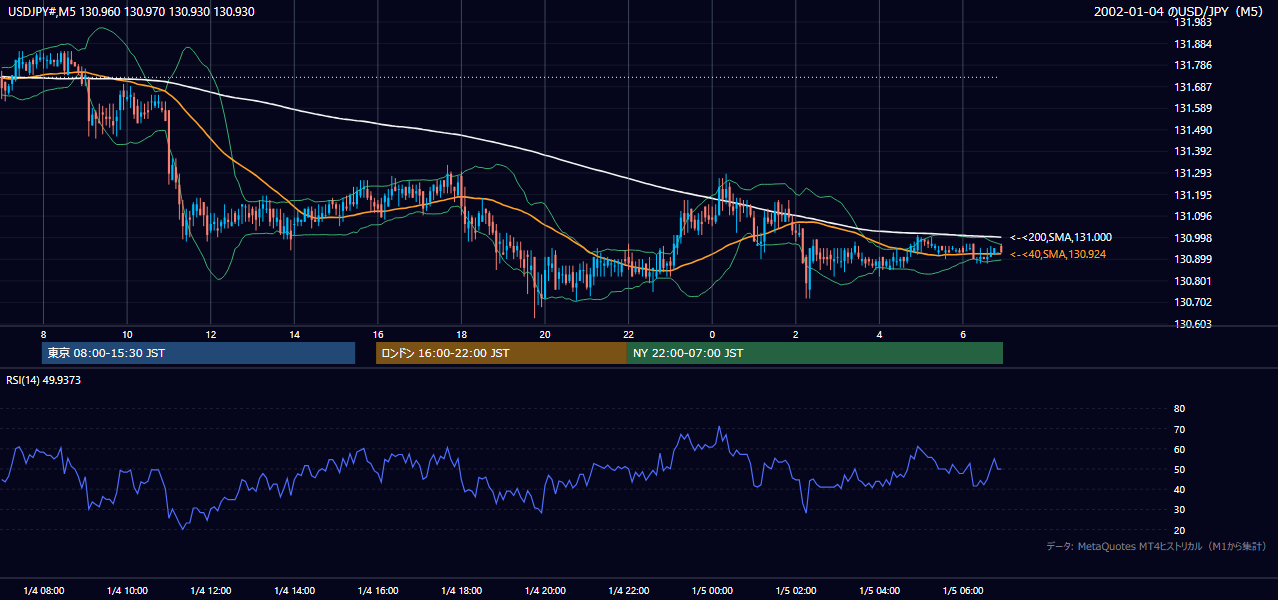Click hour tick 14 under price chart

click(x=294, y=334)
